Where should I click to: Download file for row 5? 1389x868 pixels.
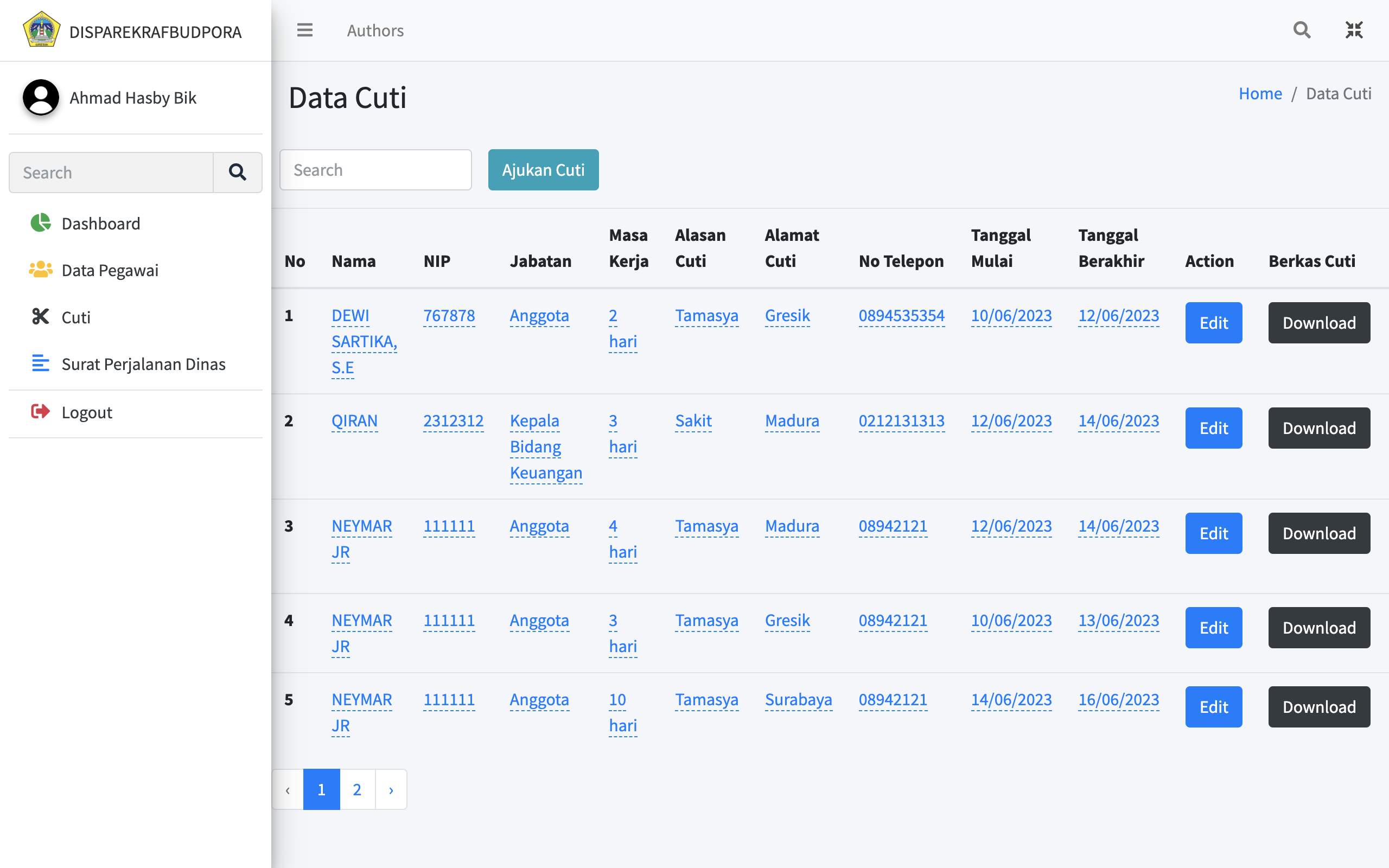click(x=1319, y=707)
